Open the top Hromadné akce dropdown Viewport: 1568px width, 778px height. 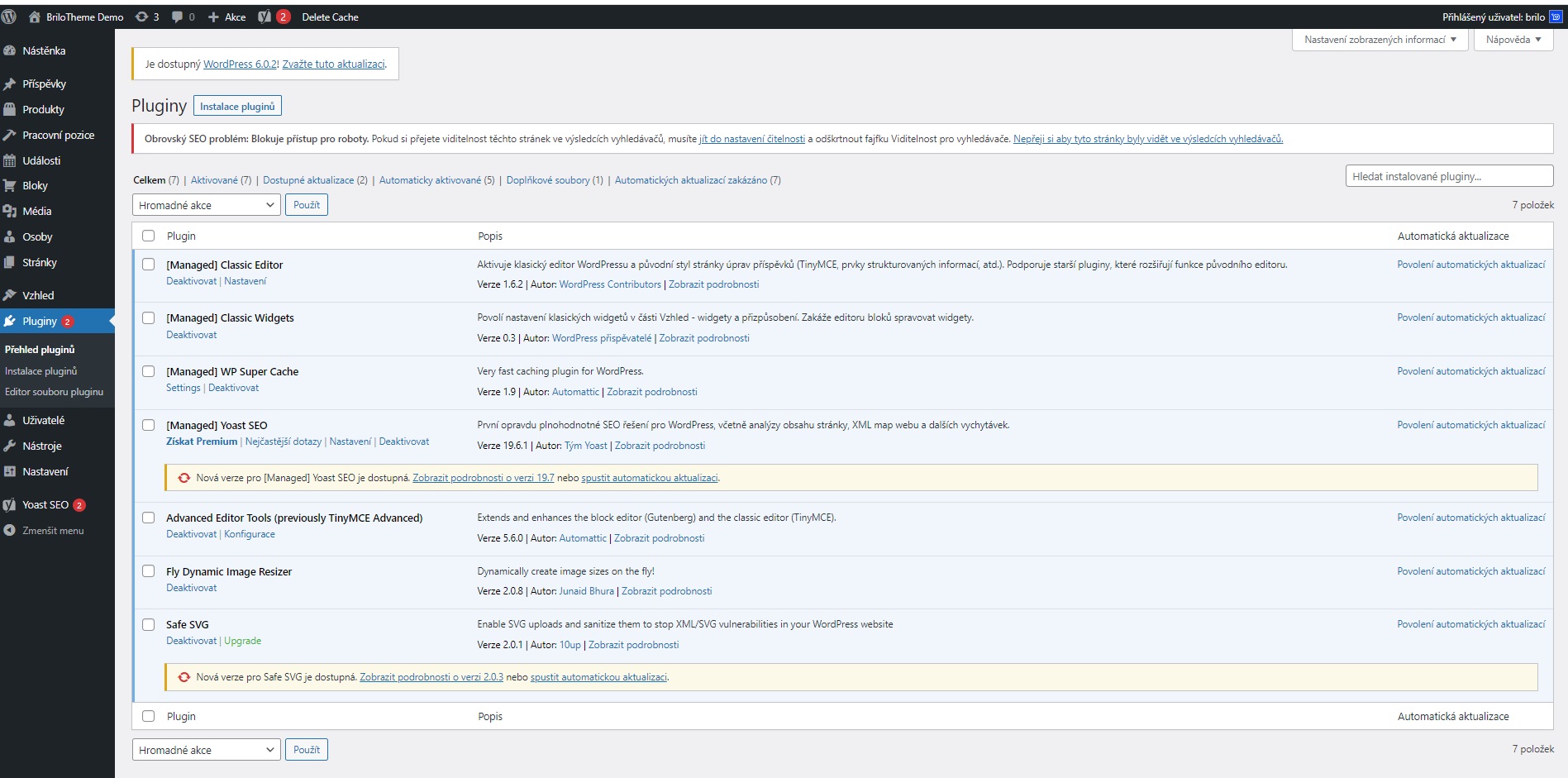(x=206, y=205)
